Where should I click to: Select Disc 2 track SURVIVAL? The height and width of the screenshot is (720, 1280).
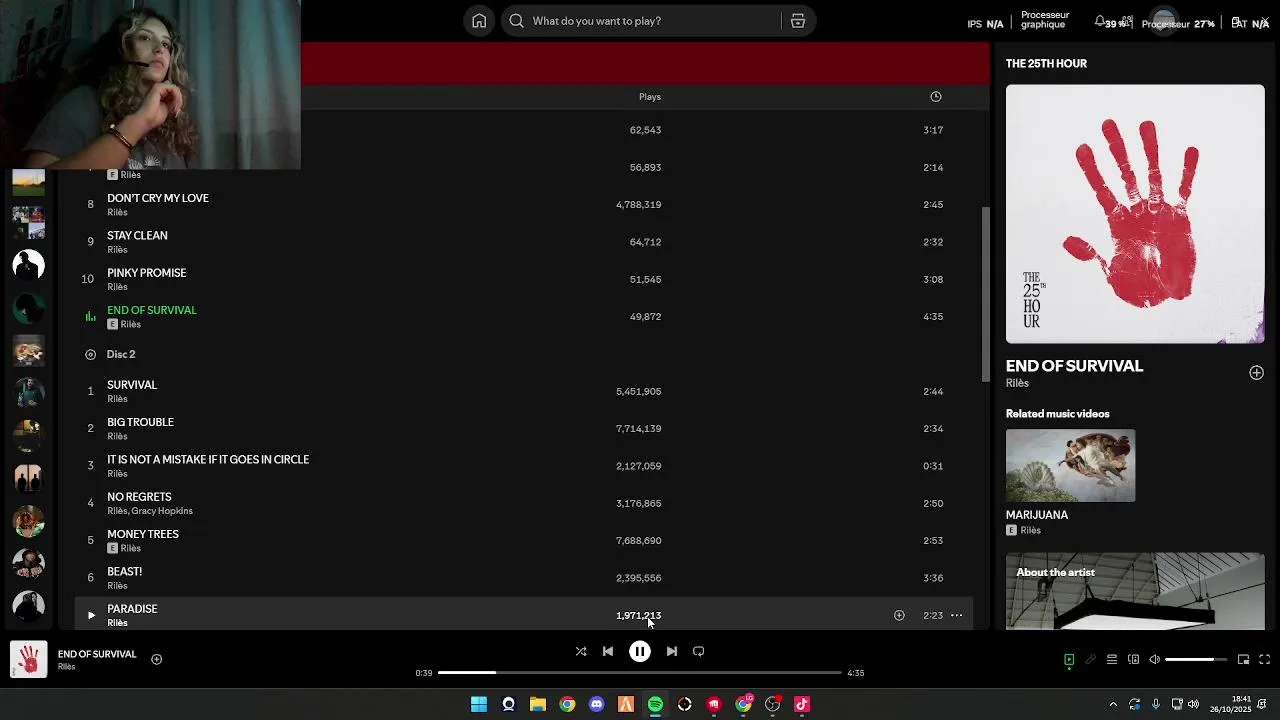click(525, 391)
